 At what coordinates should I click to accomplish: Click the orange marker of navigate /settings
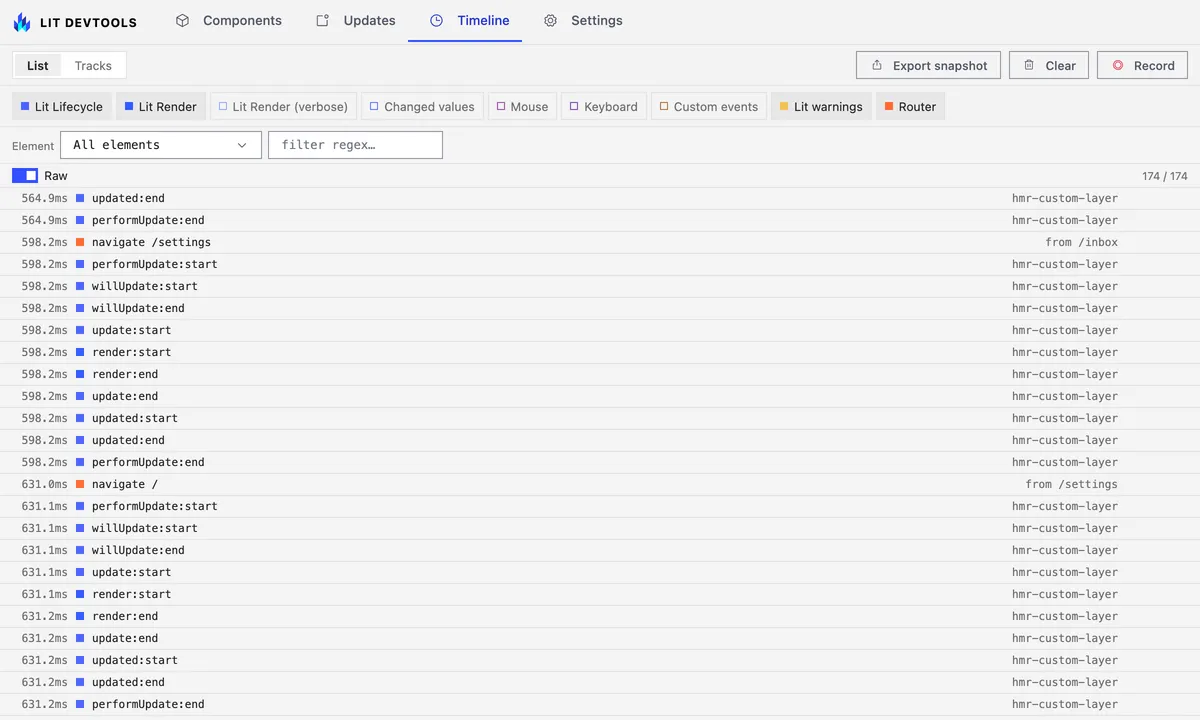(80, 242)
